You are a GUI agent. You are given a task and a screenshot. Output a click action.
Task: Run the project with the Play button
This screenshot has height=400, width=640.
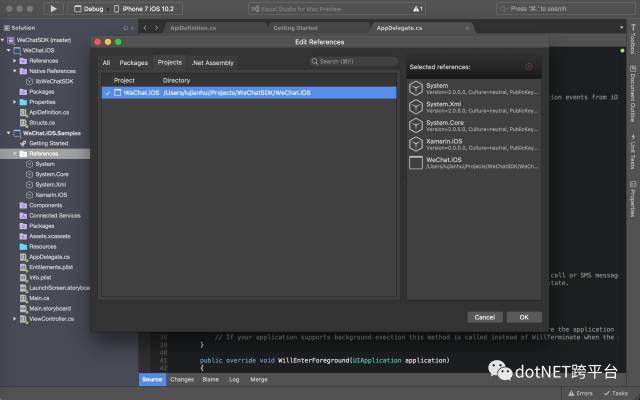pos(53,9)
